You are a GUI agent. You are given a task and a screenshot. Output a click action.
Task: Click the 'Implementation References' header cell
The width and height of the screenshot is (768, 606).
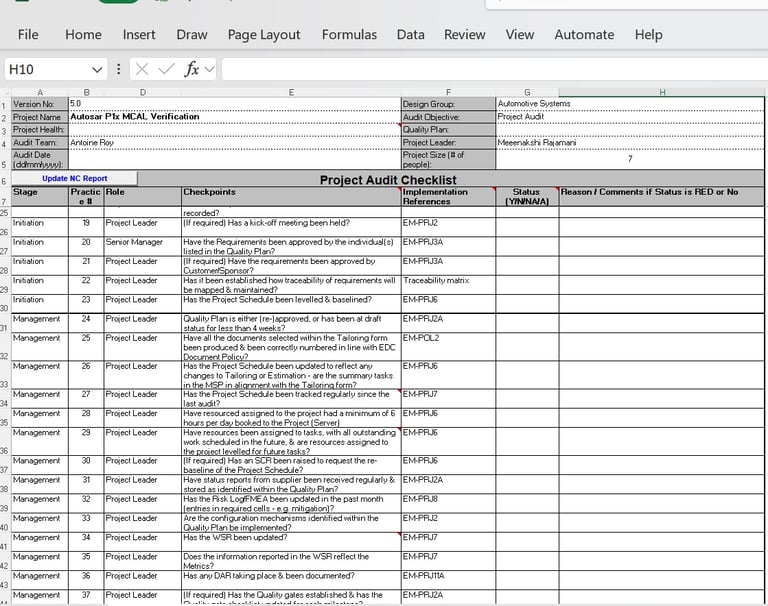[x=448, y=196]
